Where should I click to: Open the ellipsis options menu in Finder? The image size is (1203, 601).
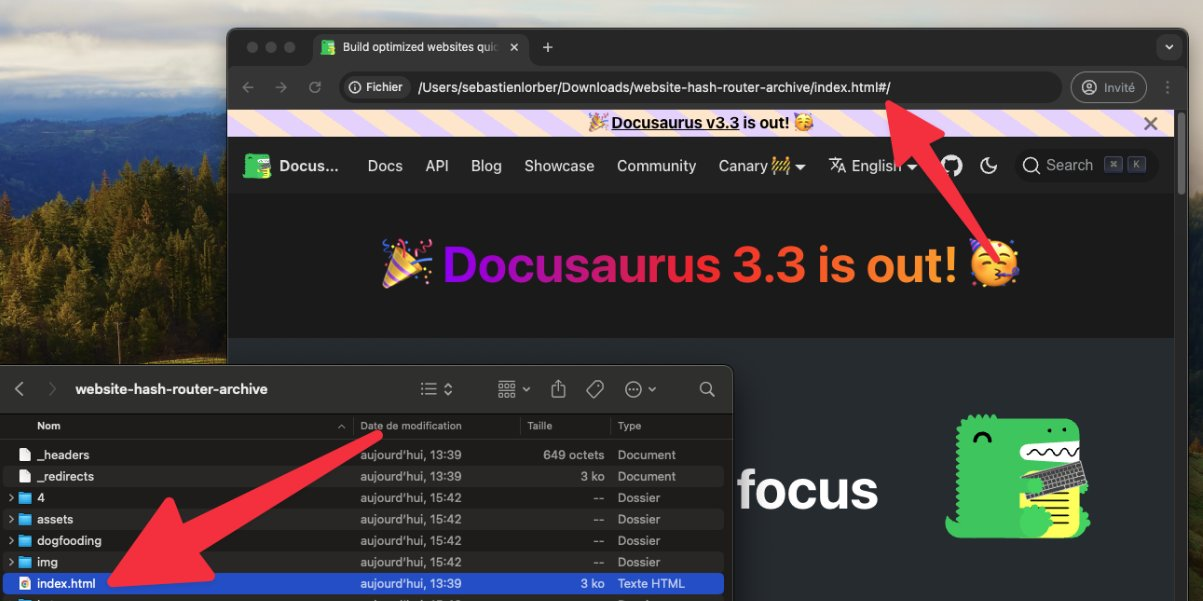click(634, 389)
